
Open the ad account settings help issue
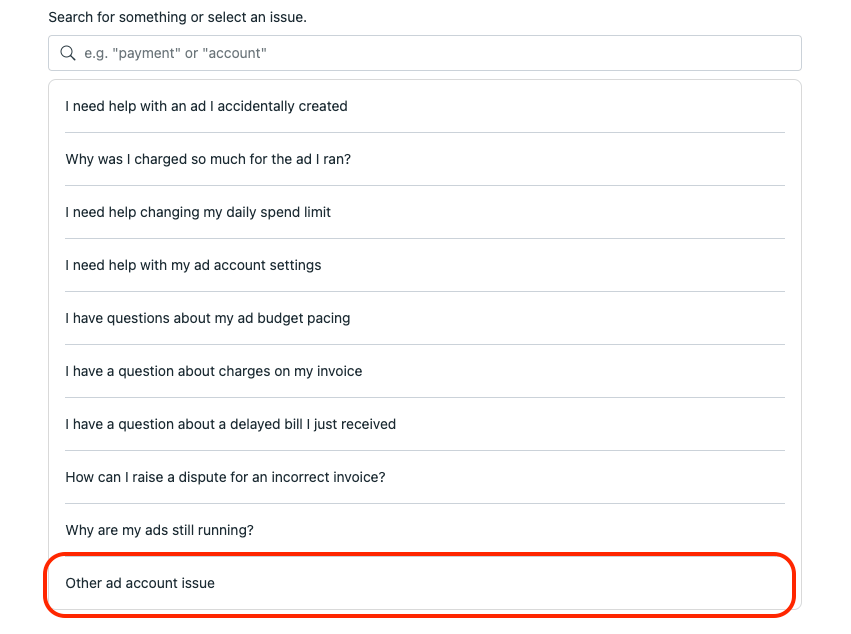(x=193, y=265)
